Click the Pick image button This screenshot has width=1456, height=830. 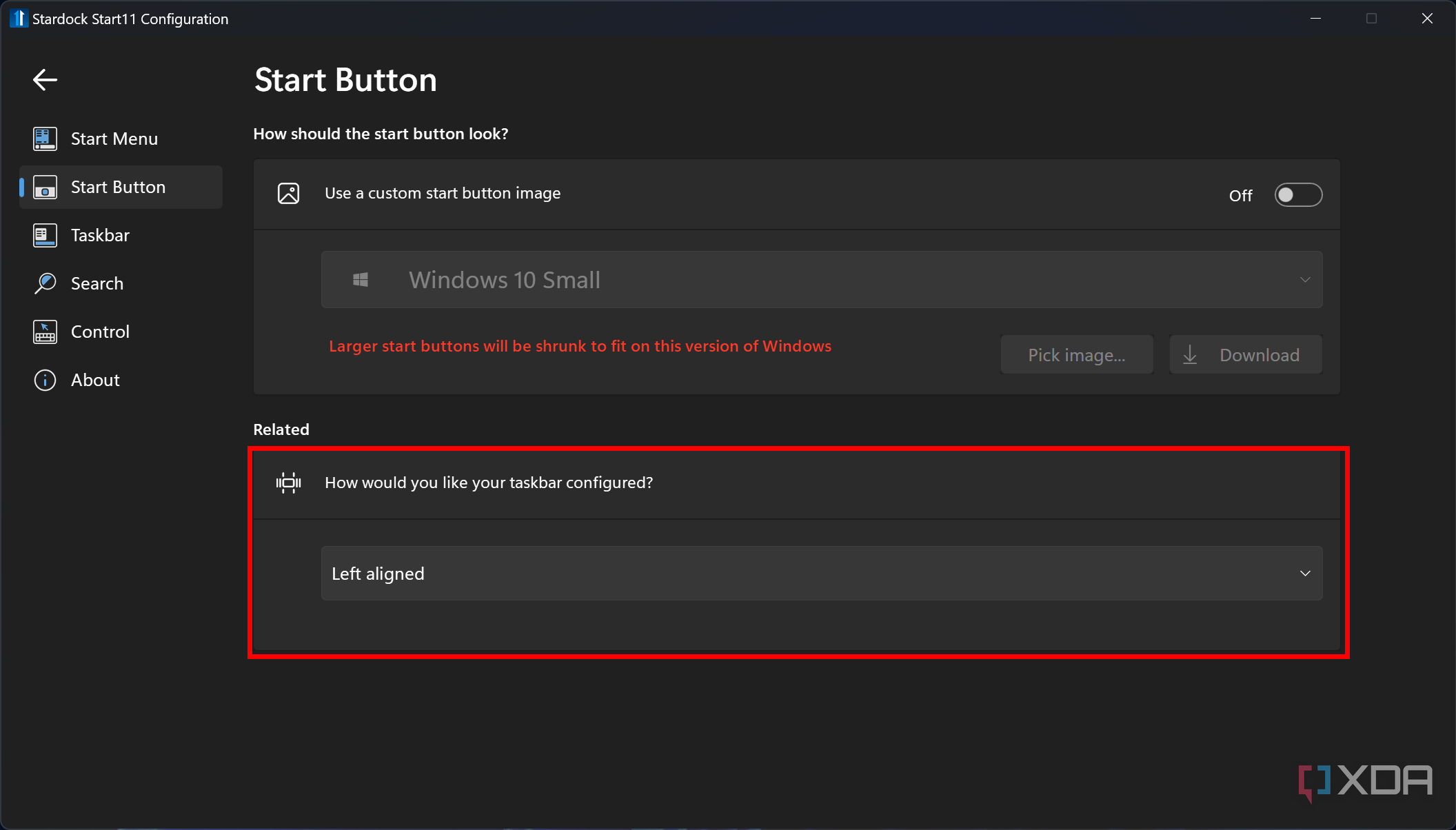(x=1076, y=354)
